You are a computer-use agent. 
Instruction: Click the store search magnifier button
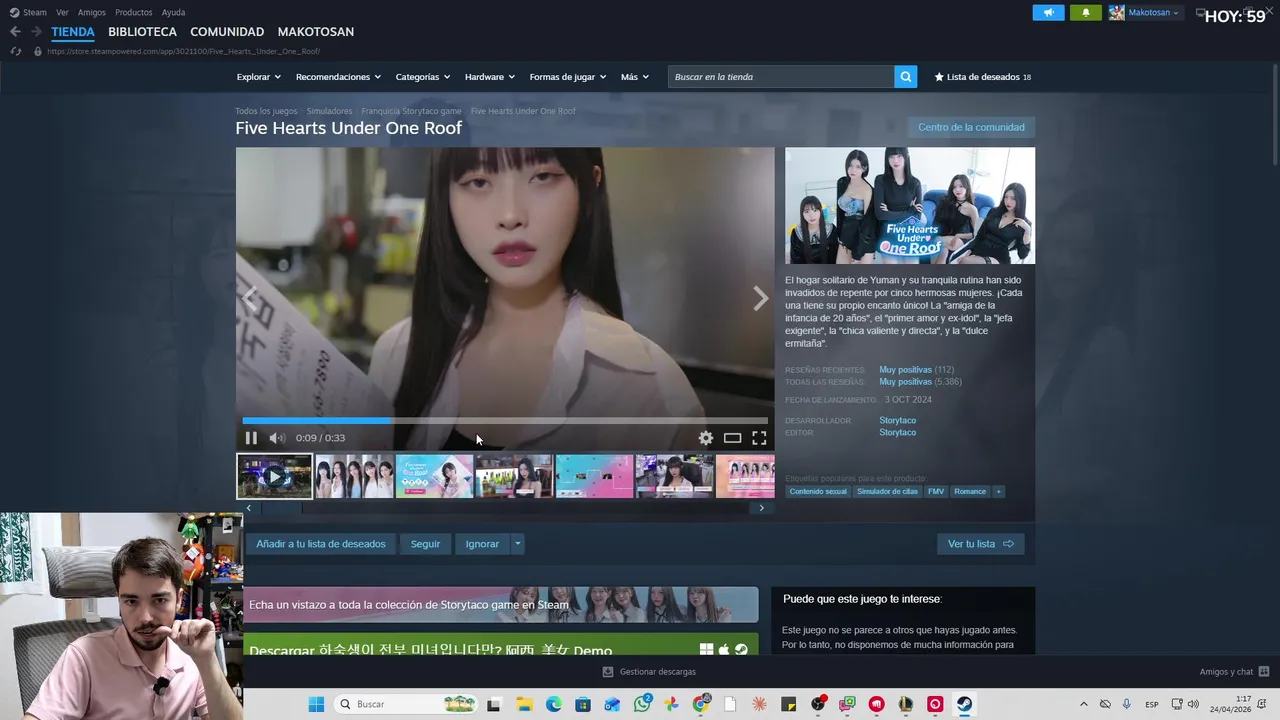click(x=905, y=77)
